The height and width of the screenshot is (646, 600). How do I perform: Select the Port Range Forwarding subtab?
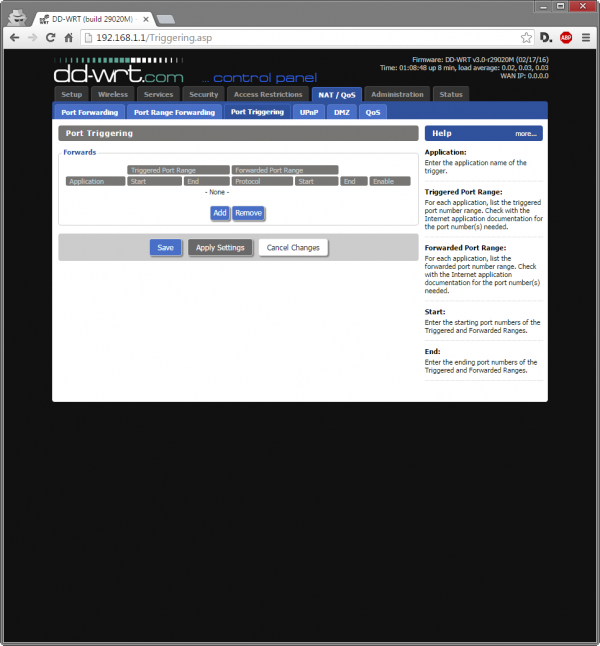point(174,112)
